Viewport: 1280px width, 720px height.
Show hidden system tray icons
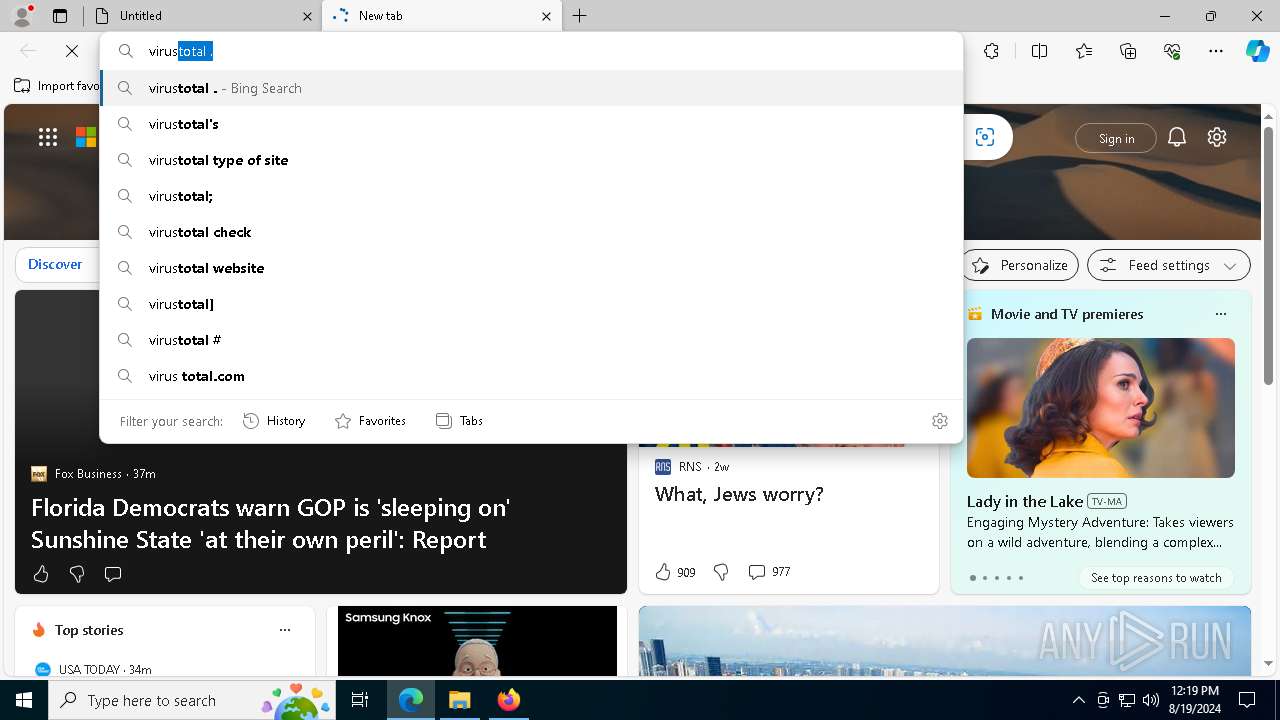[x=1078, y=700]
